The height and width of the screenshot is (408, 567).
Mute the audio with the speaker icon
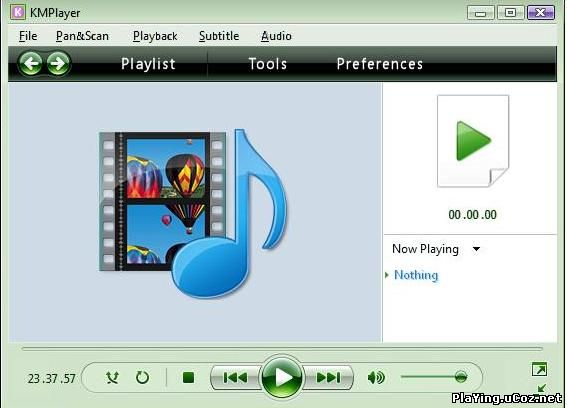[376, 378]
